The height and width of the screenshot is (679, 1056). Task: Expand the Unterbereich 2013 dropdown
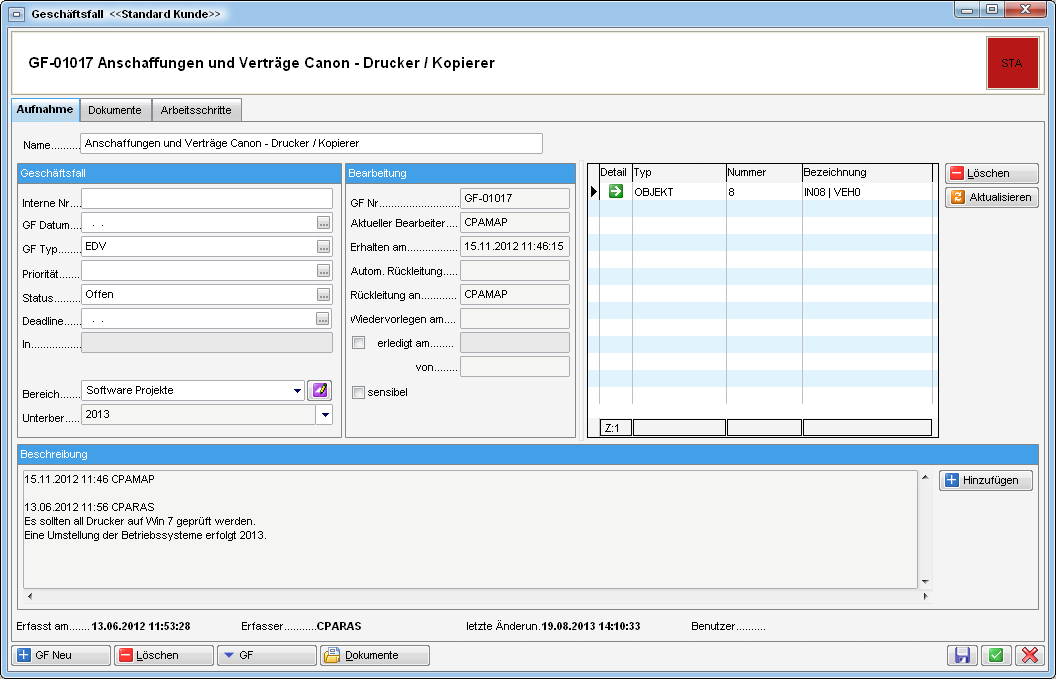click(324, 415)
